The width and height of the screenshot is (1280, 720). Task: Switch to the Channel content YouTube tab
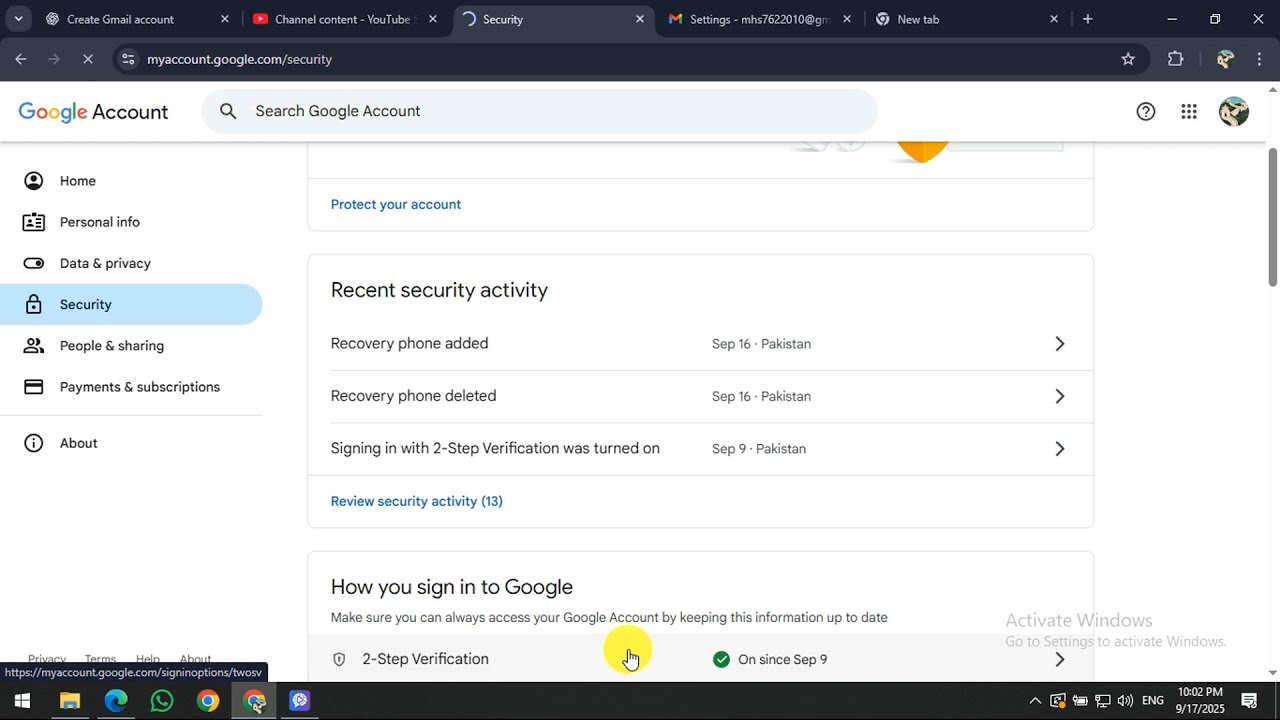(x=345, y=19)
